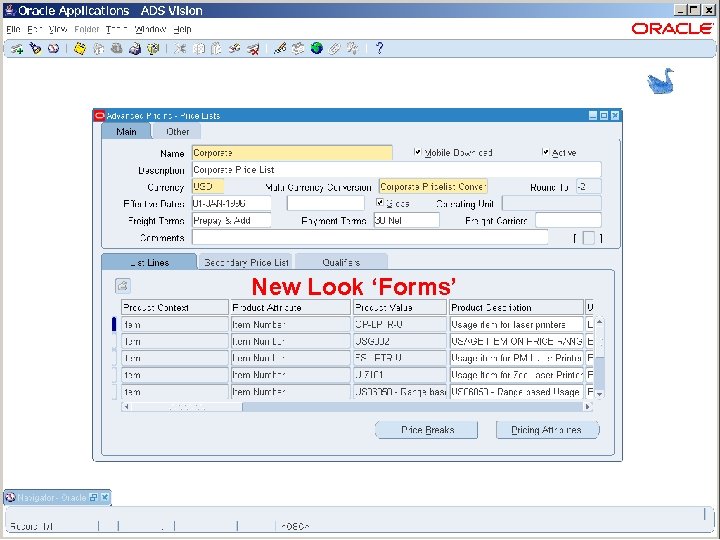Select the Secondary Price List tab

[246, 262]
